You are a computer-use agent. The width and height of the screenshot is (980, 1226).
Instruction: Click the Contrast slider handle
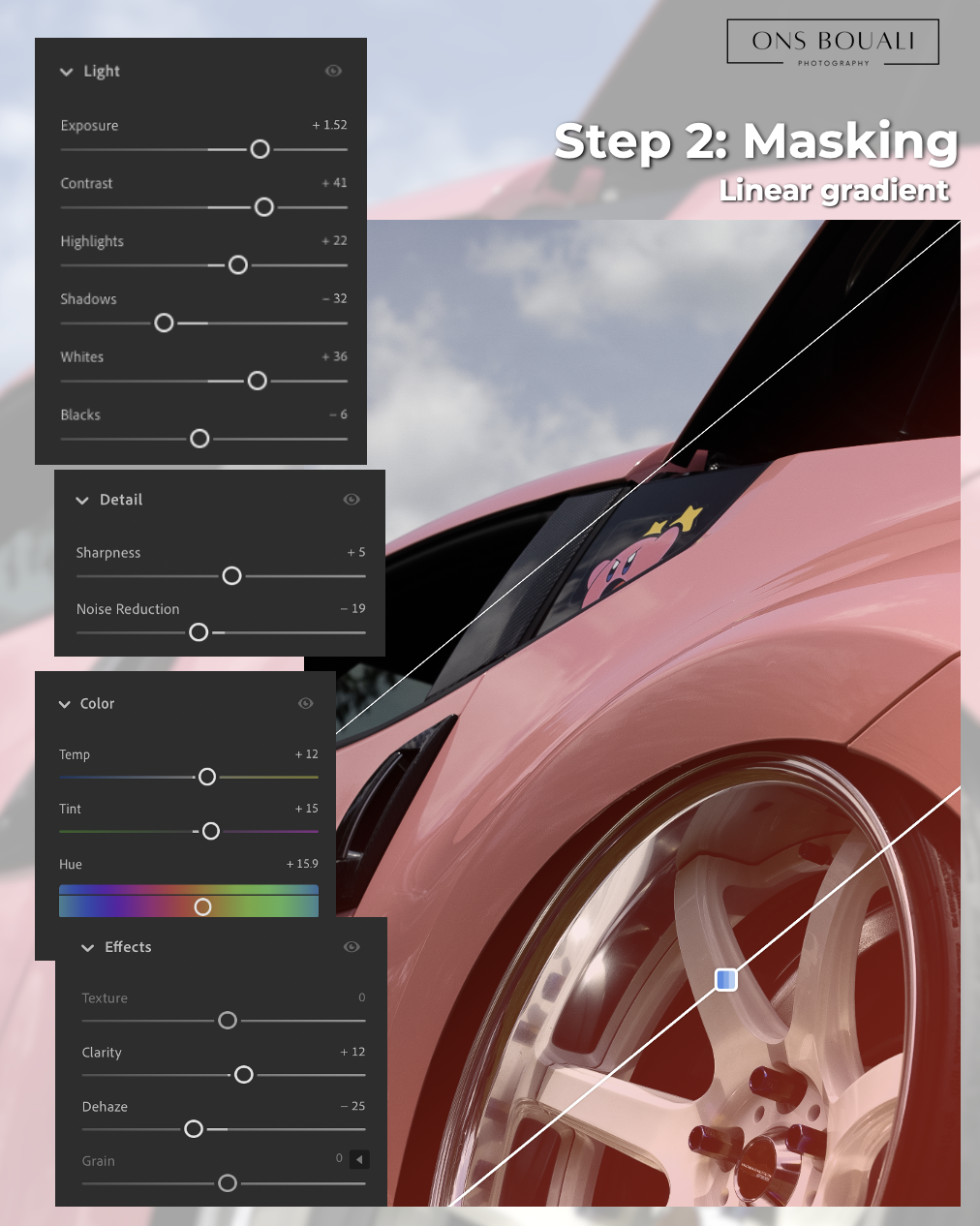(x=263, y=207)
